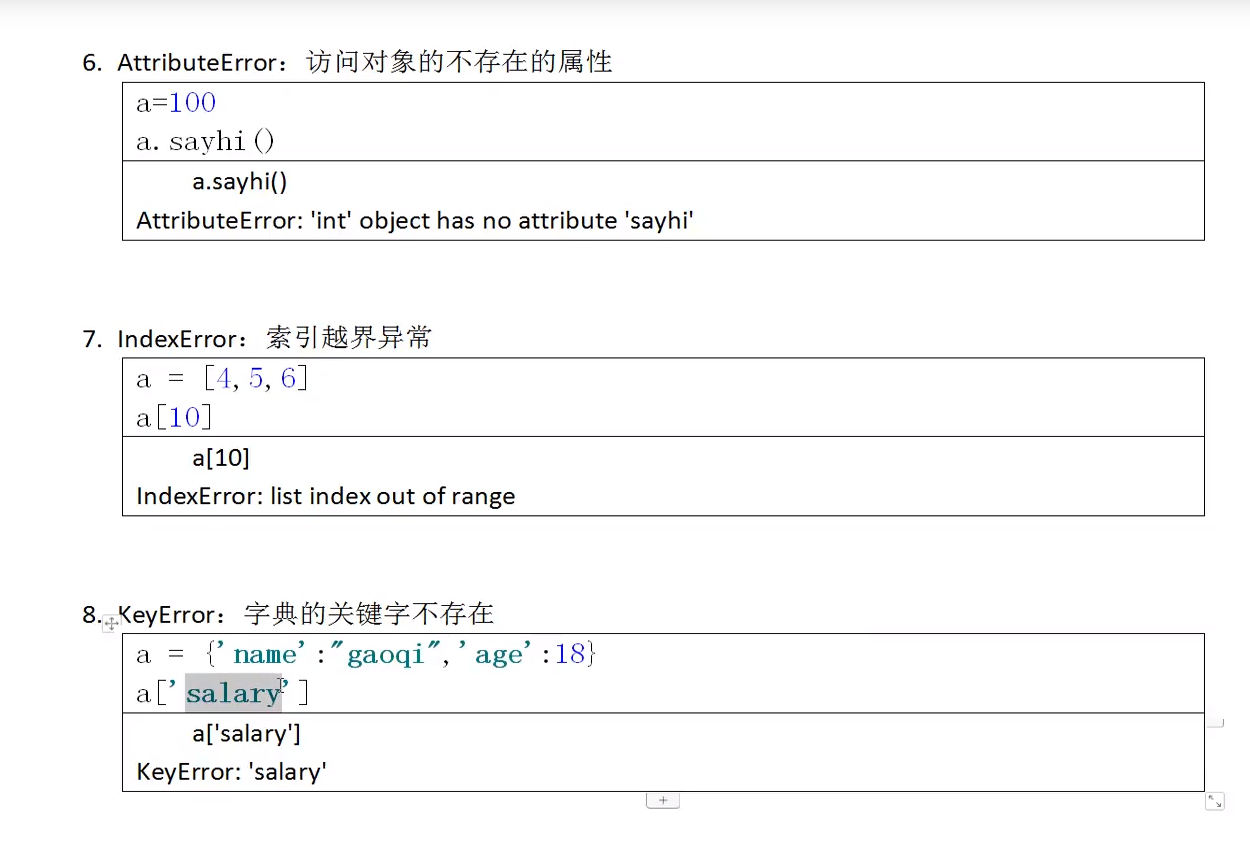
Task: Click the table resize handle at bottom-right corner
Action: coord(1214,801)
